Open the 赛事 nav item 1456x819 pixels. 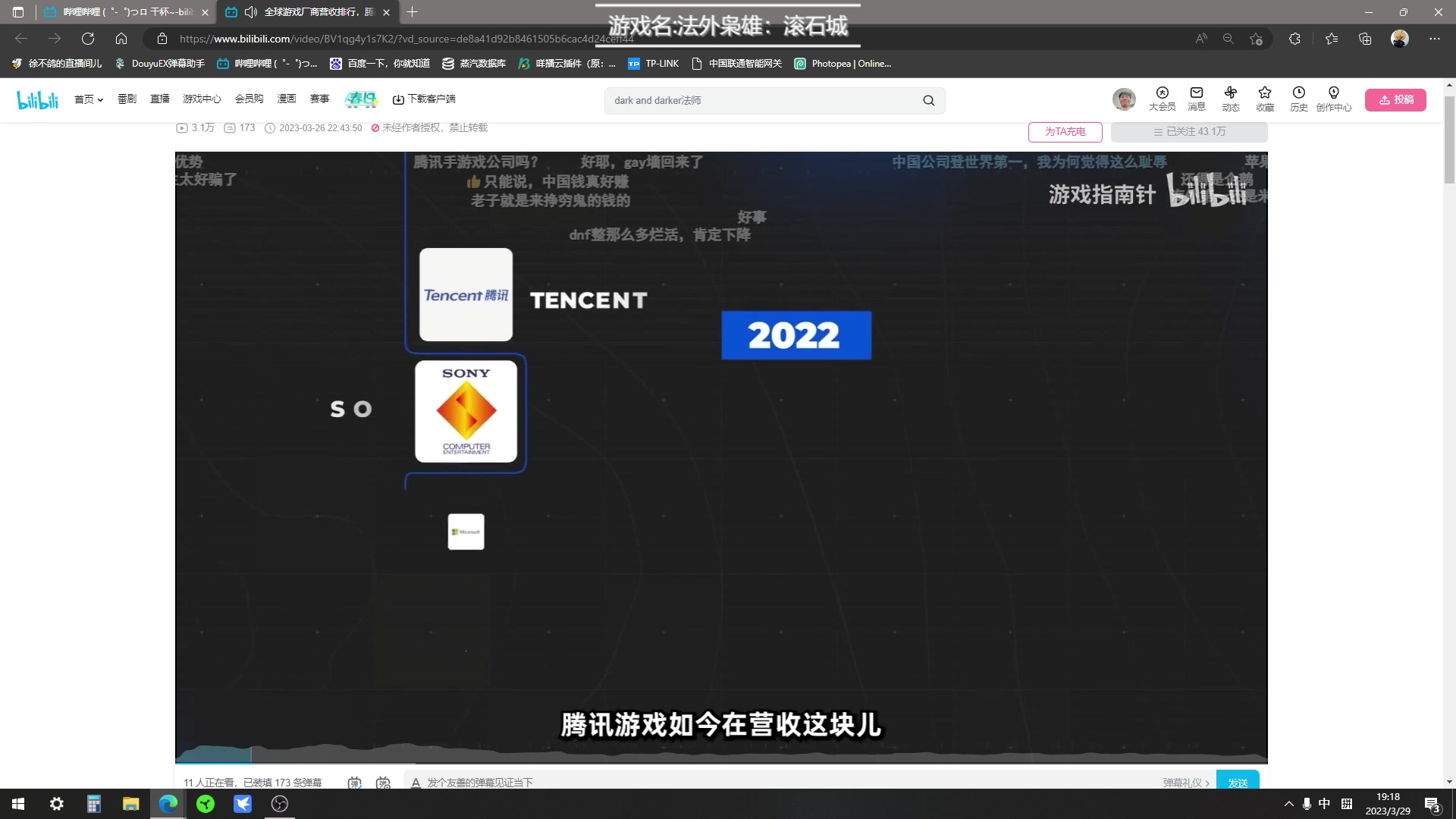click(x=319, y=99)
